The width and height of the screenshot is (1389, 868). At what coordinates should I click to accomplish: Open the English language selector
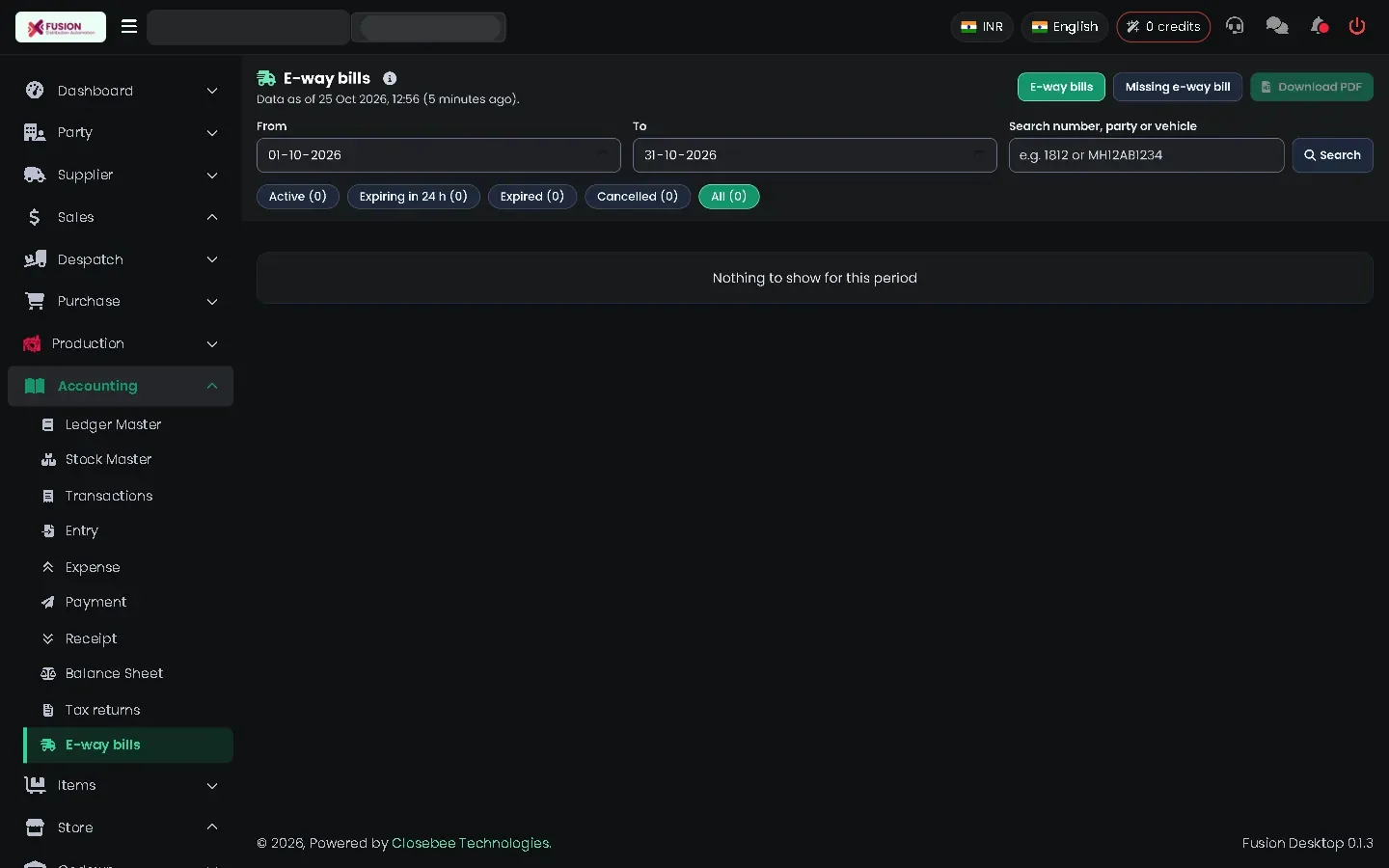click(x=1065, y=27)
